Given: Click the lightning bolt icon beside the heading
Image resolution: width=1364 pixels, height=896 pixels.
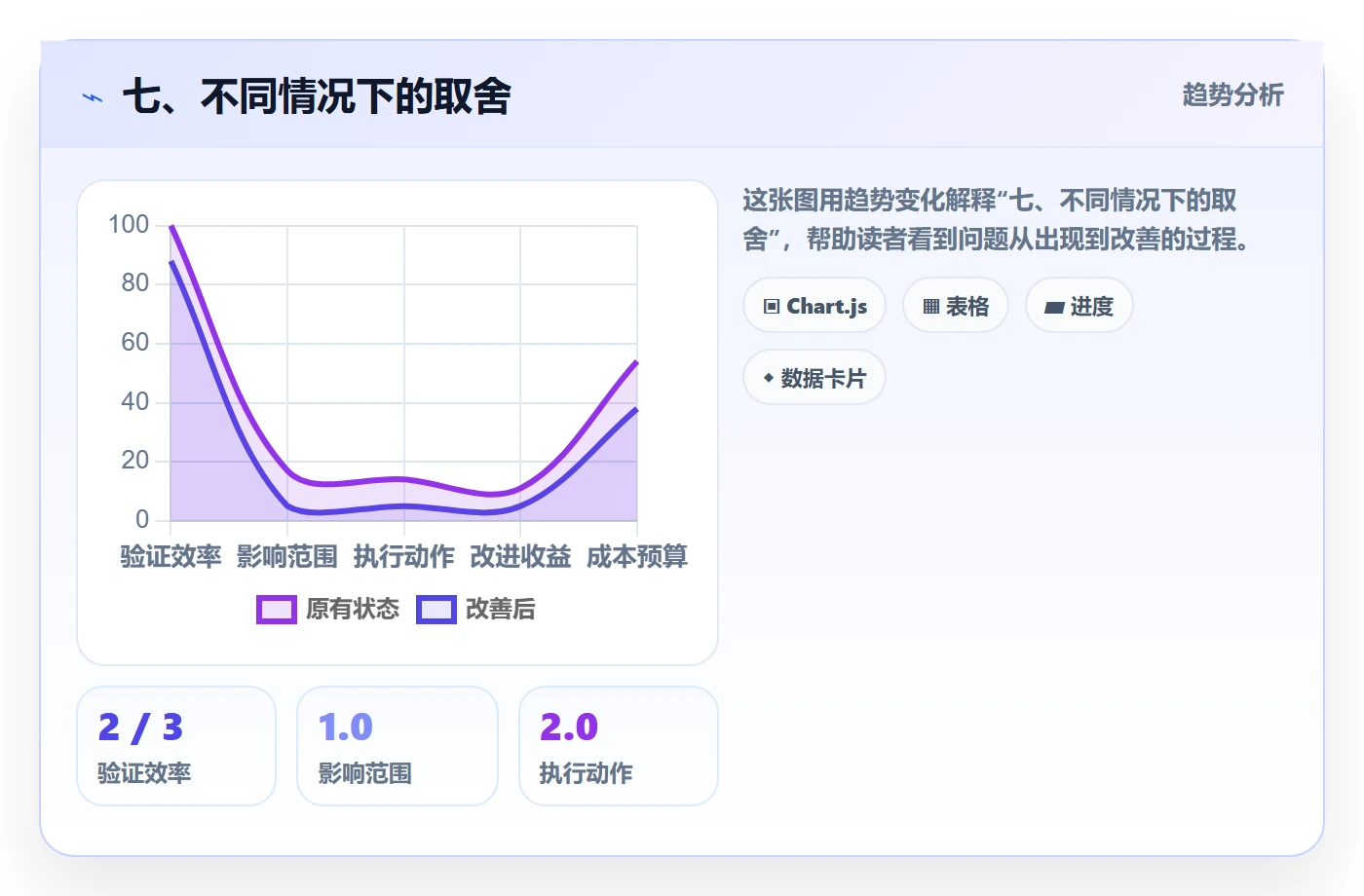Looking at the screenshot, I should (x=93, y=97).
